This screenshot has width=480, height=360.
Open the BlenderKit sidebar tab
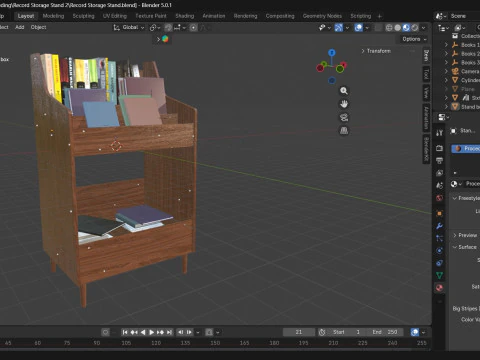(x=426, y=150)
